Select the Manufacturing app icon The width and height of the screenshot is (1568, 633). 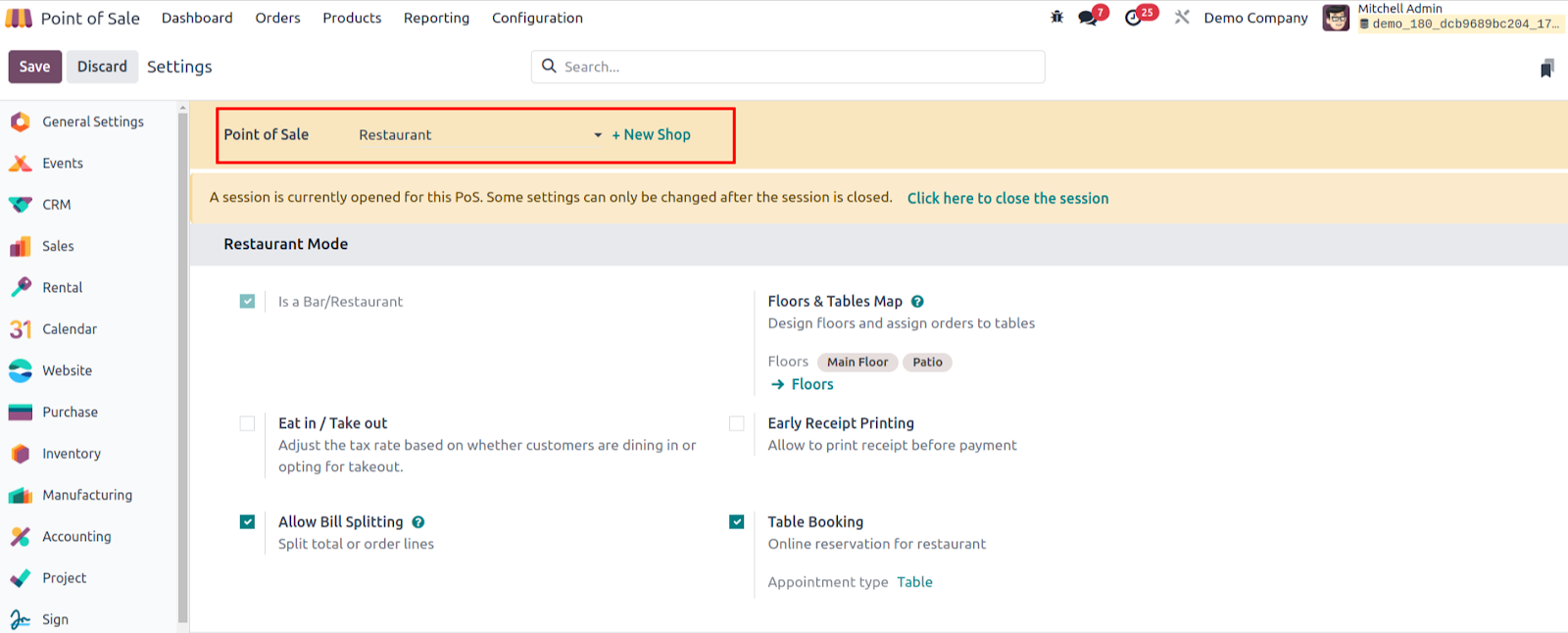point(20,495)
